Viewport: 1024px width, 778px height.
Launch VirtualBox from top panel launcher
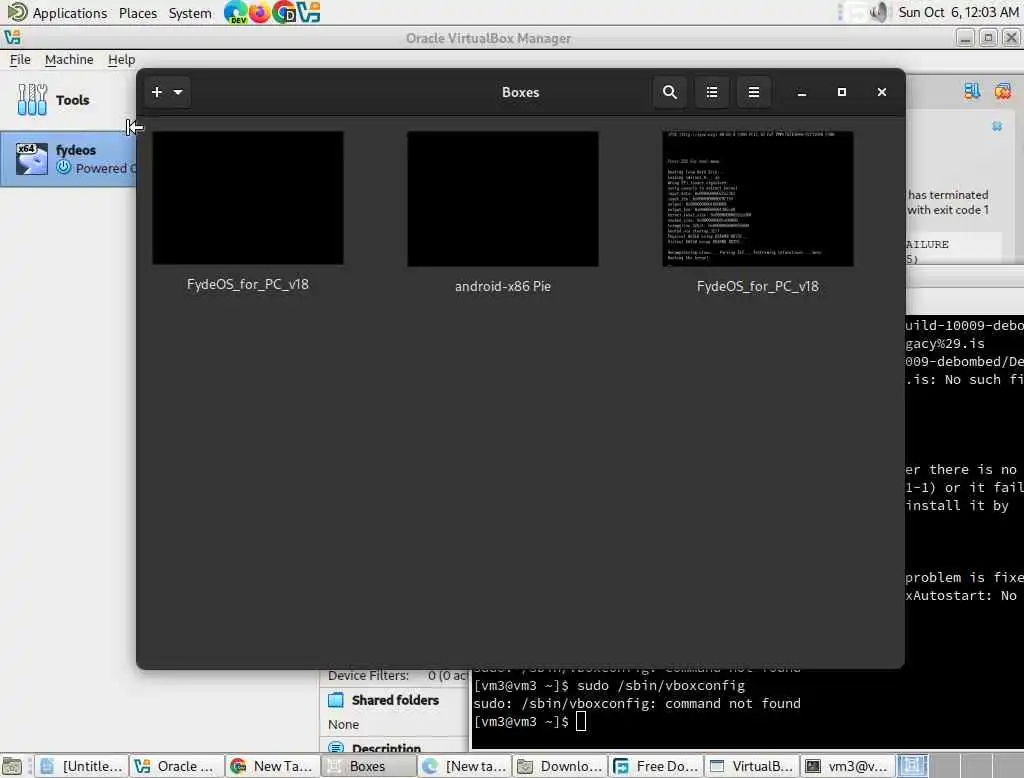pyautogui.click(x=308, y=12)
